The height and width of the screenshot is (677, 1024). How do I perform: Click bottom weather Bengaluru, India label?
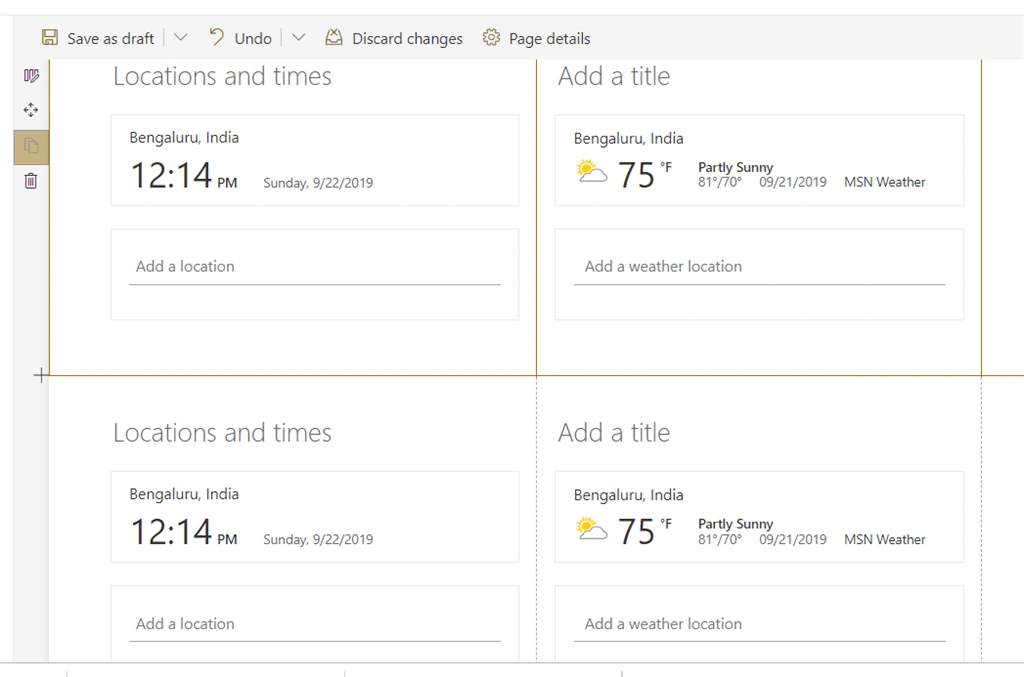[628, 496]
